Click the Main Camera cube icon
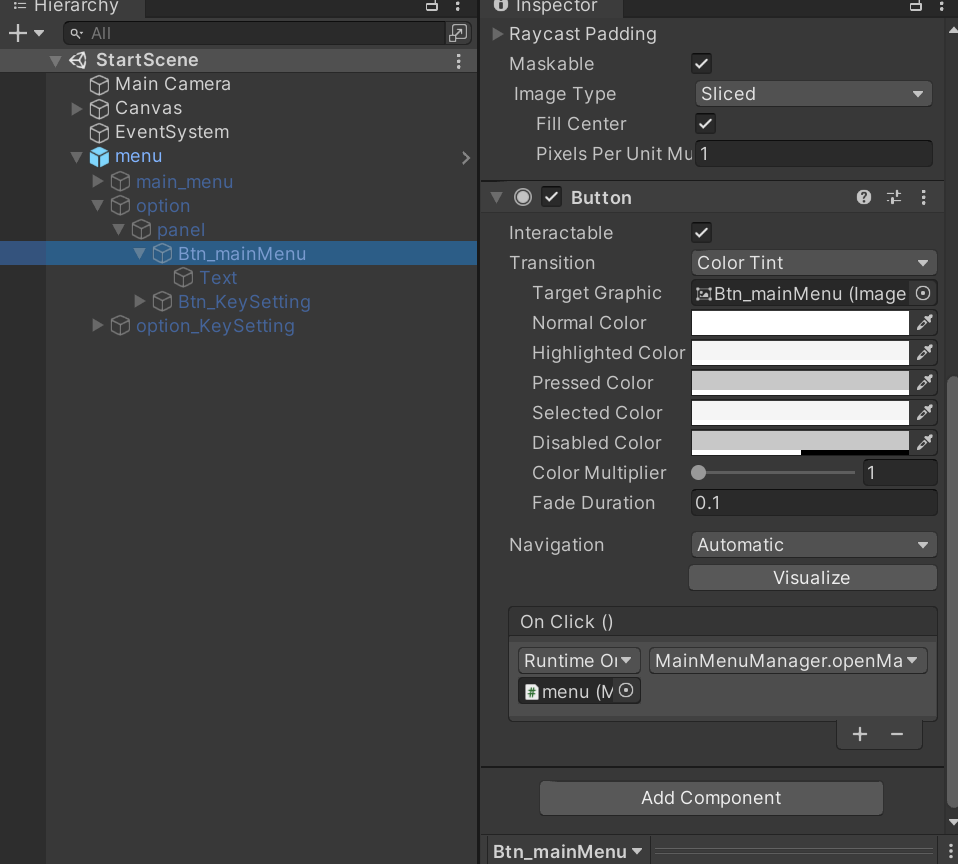The height and width of the screenshot is (864, 958). [99, 84]
